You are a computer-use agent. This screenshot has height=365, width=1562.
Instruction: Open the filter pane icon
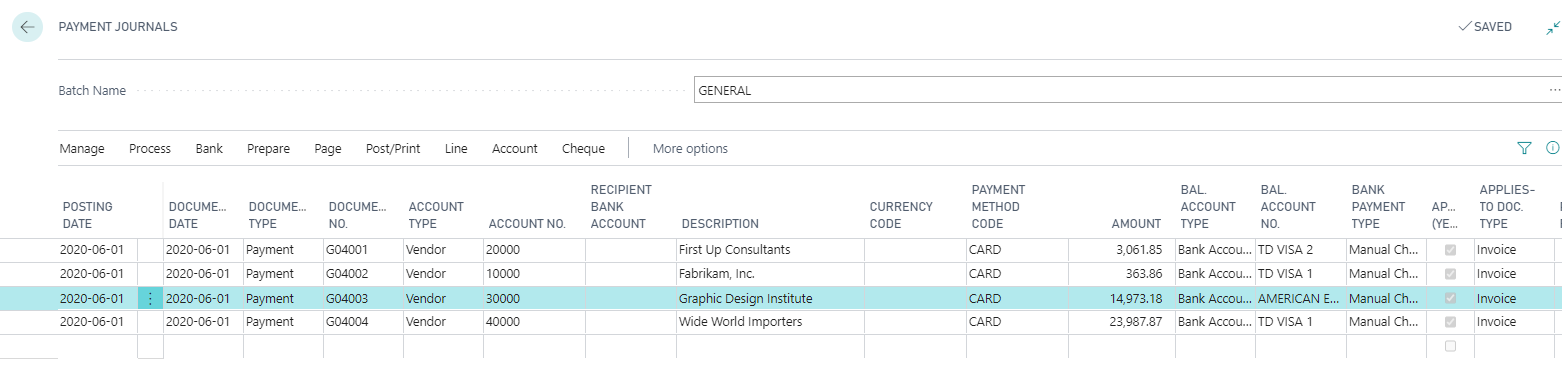(x=1524, y=148)
